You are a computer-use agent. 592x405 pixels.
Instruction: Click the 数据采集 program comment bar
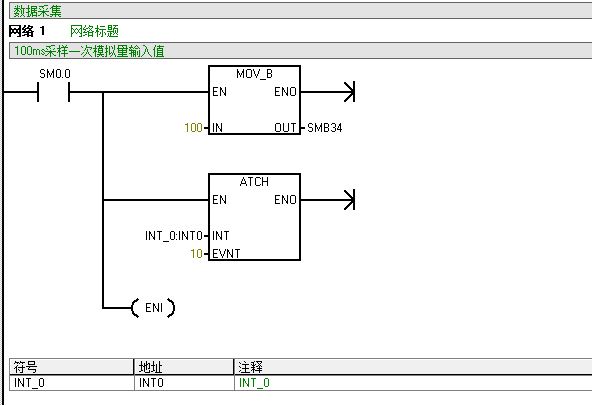[301, 11]
